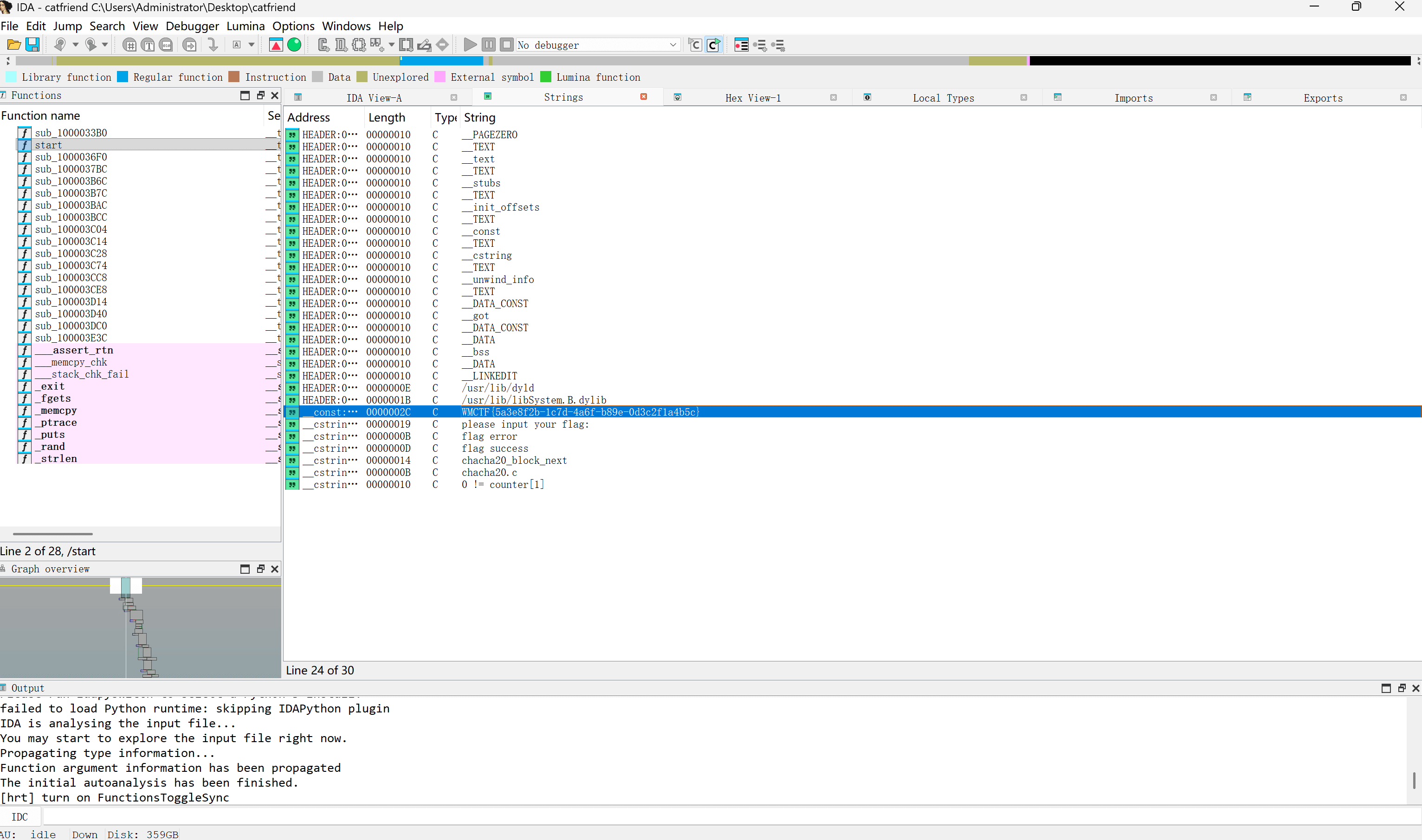
Task: Select the 'please input your flag:' string row
Action: tap(853, 424)
